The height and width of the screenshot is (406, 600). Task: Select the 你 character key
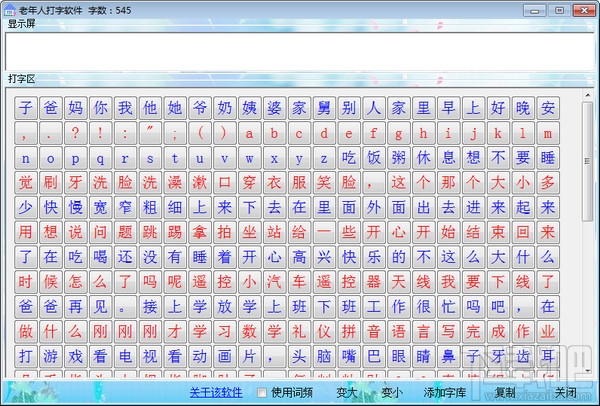click(100, 108)
